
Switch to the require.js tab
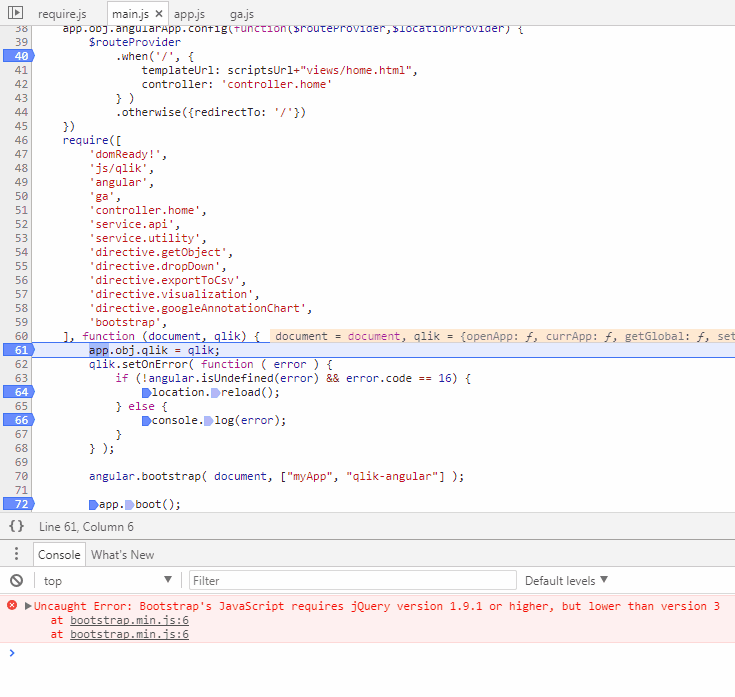(62, 15)
